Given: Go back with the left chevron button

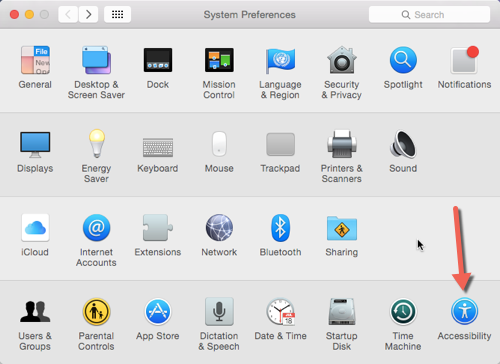Looking at the screenshot, I should 68,14.
